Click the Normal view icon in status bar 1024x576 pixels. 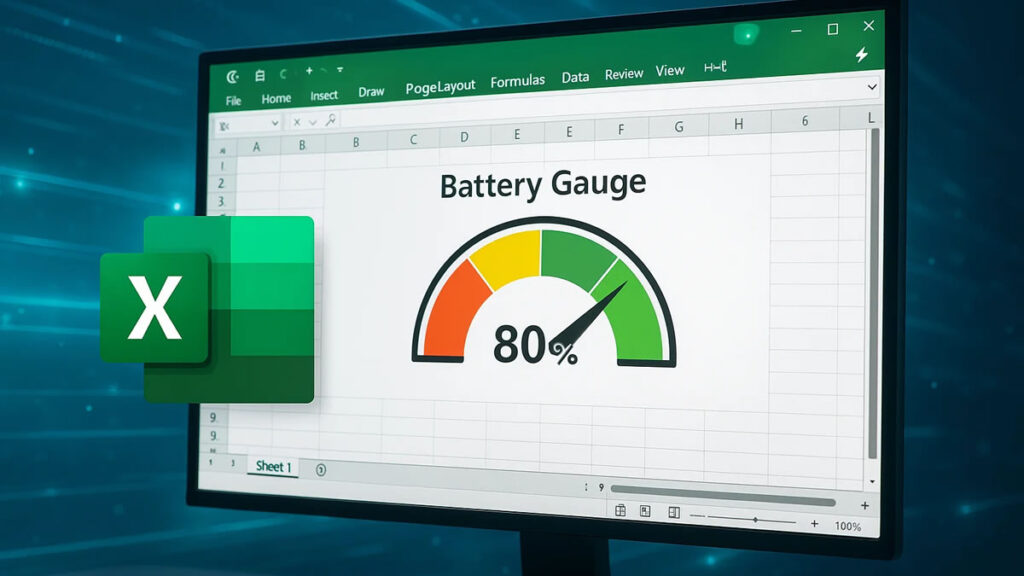pyautogui.click(x=621, y=510)
